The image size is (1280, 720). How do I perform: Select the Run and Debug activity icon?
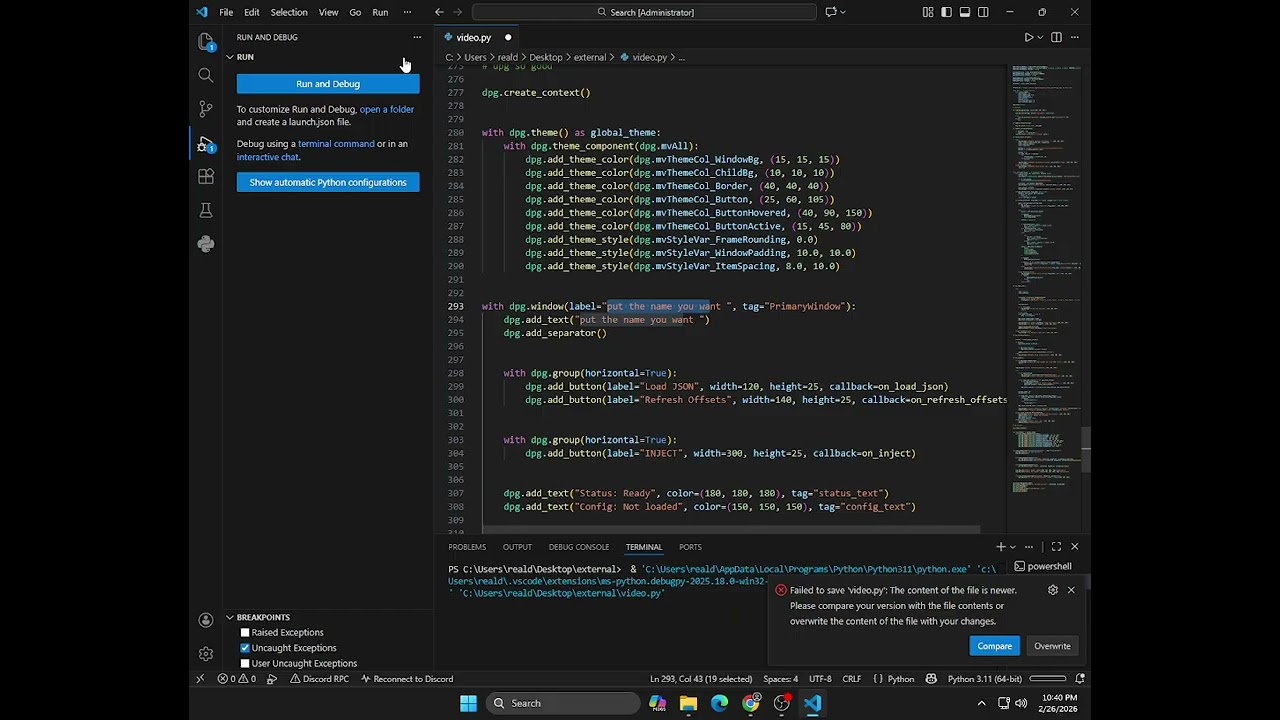[205, 144]
